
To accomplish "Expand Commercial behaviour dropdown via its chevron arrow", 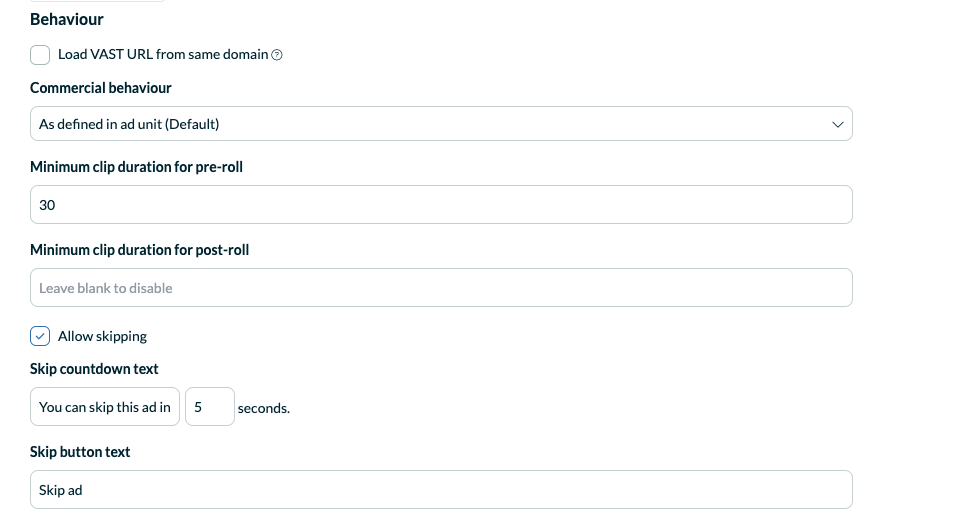I will [x=838, y=124].
